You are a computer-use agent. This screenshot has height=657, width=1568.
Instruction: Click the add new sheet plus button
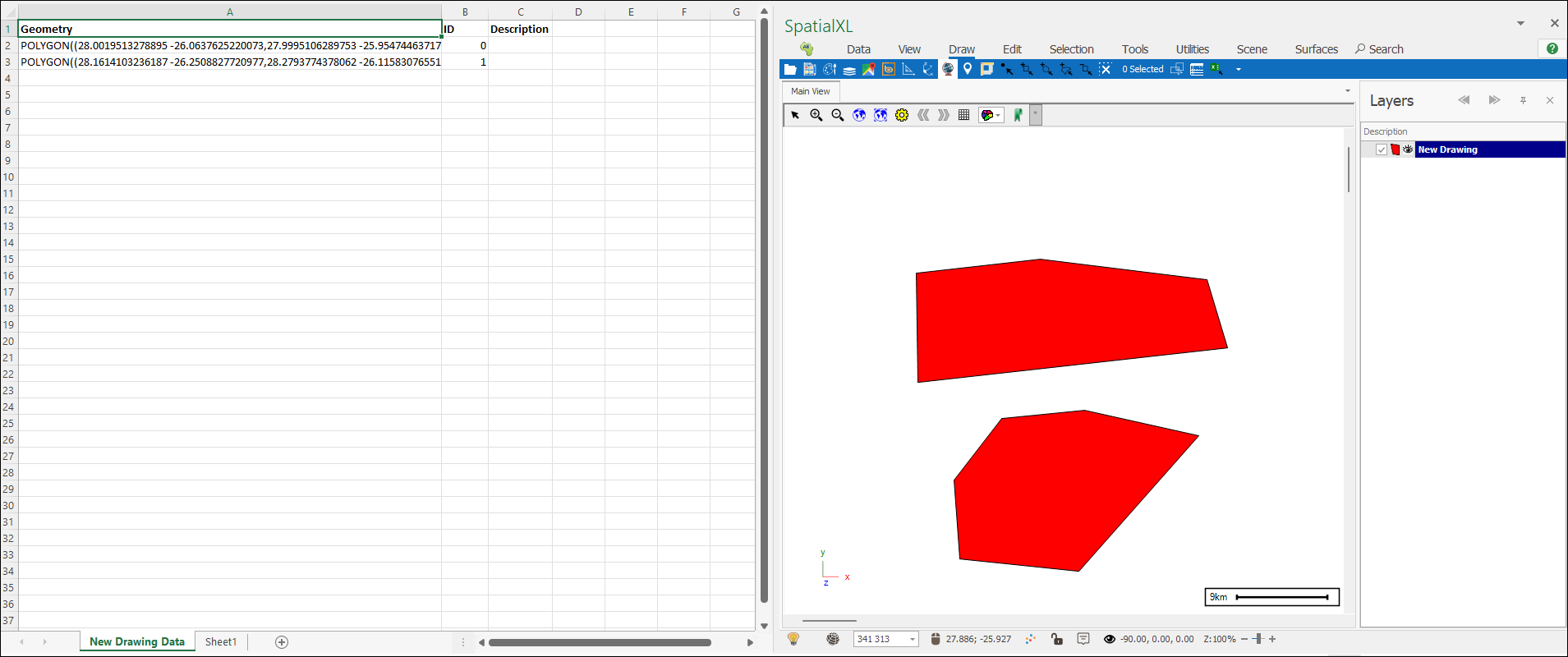[x=282, y=641]
